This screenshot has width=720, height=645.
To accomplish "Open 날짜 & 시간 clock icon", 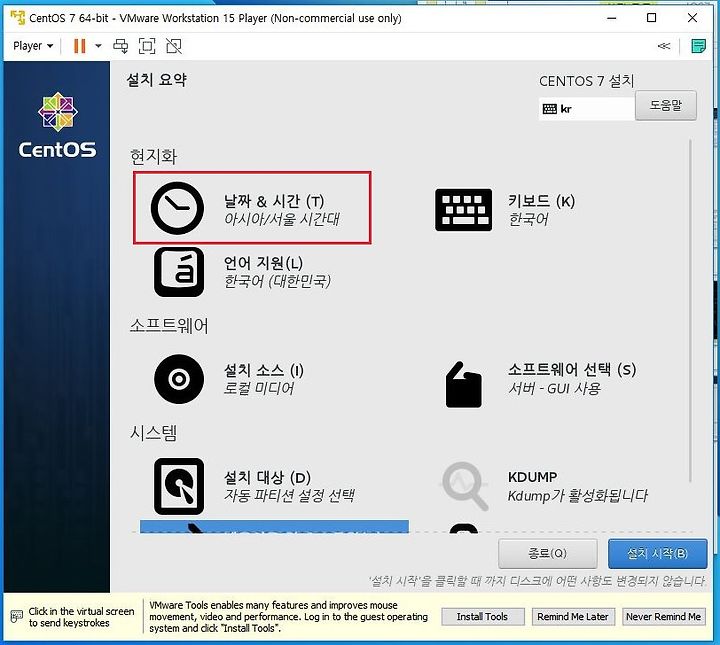I will tap(177, 208).
